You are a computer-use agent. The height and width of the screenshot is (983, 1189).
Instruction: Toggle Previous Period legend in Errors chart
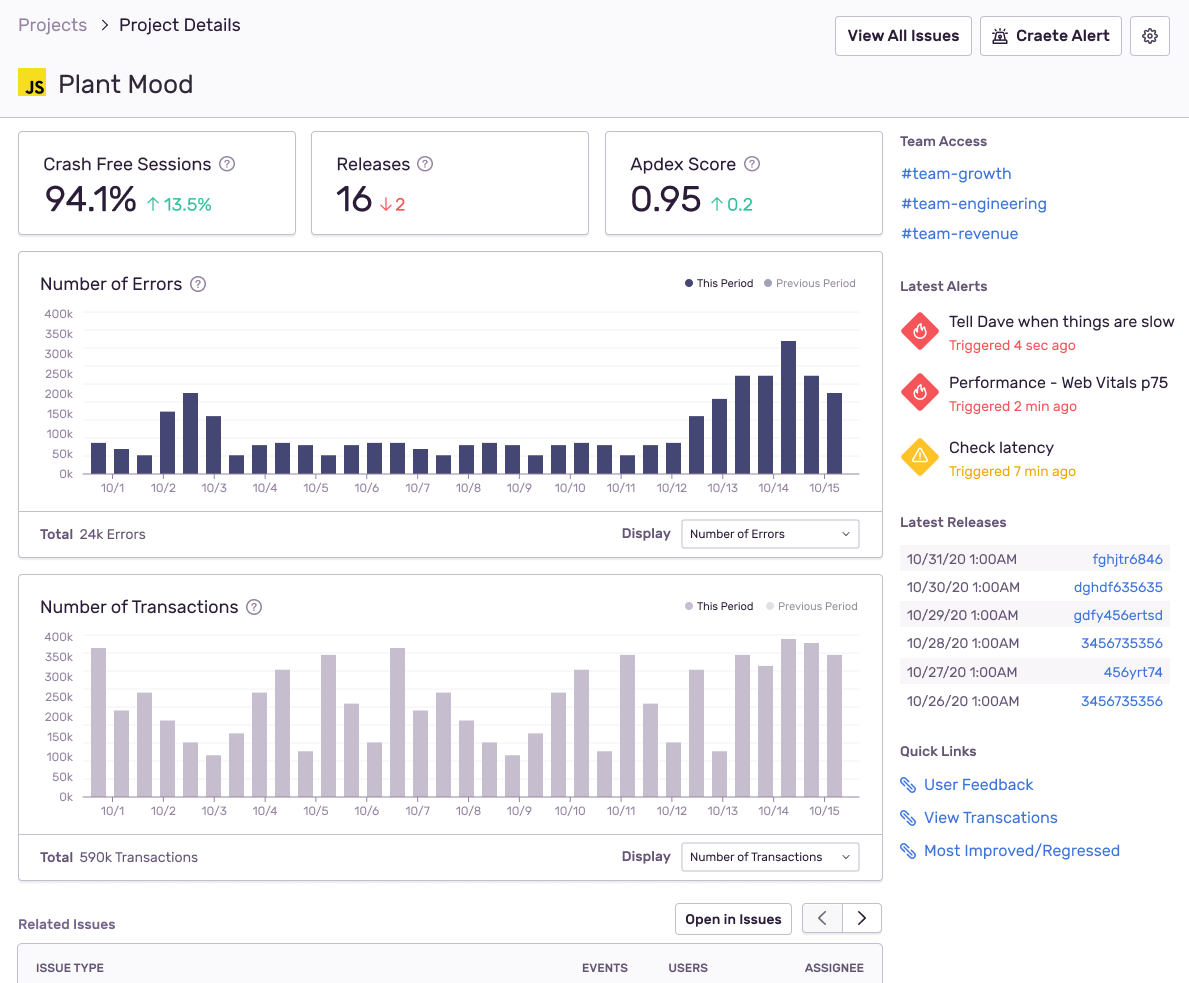(809, 284)
